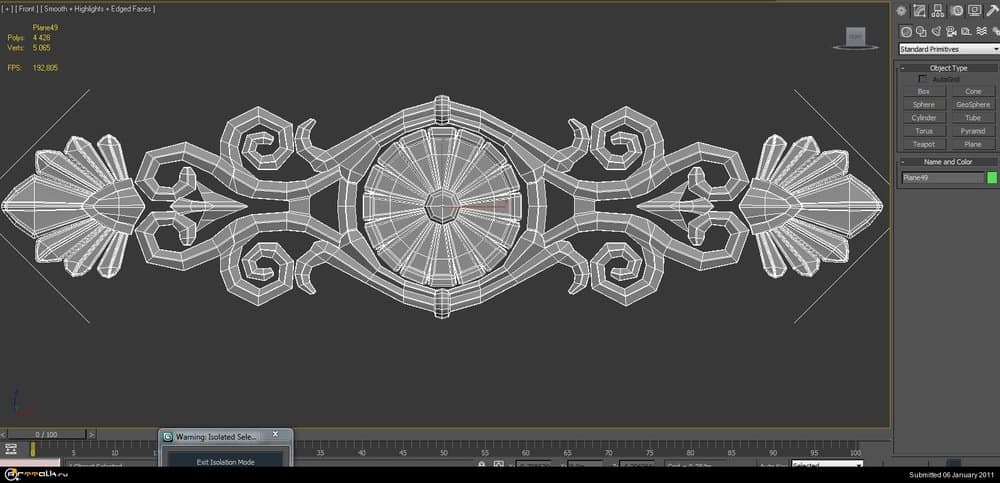Image resolution: width=1000 pixels, height=483 pixels.
Task: Click the Teapot primitive button
Action: 923,144
